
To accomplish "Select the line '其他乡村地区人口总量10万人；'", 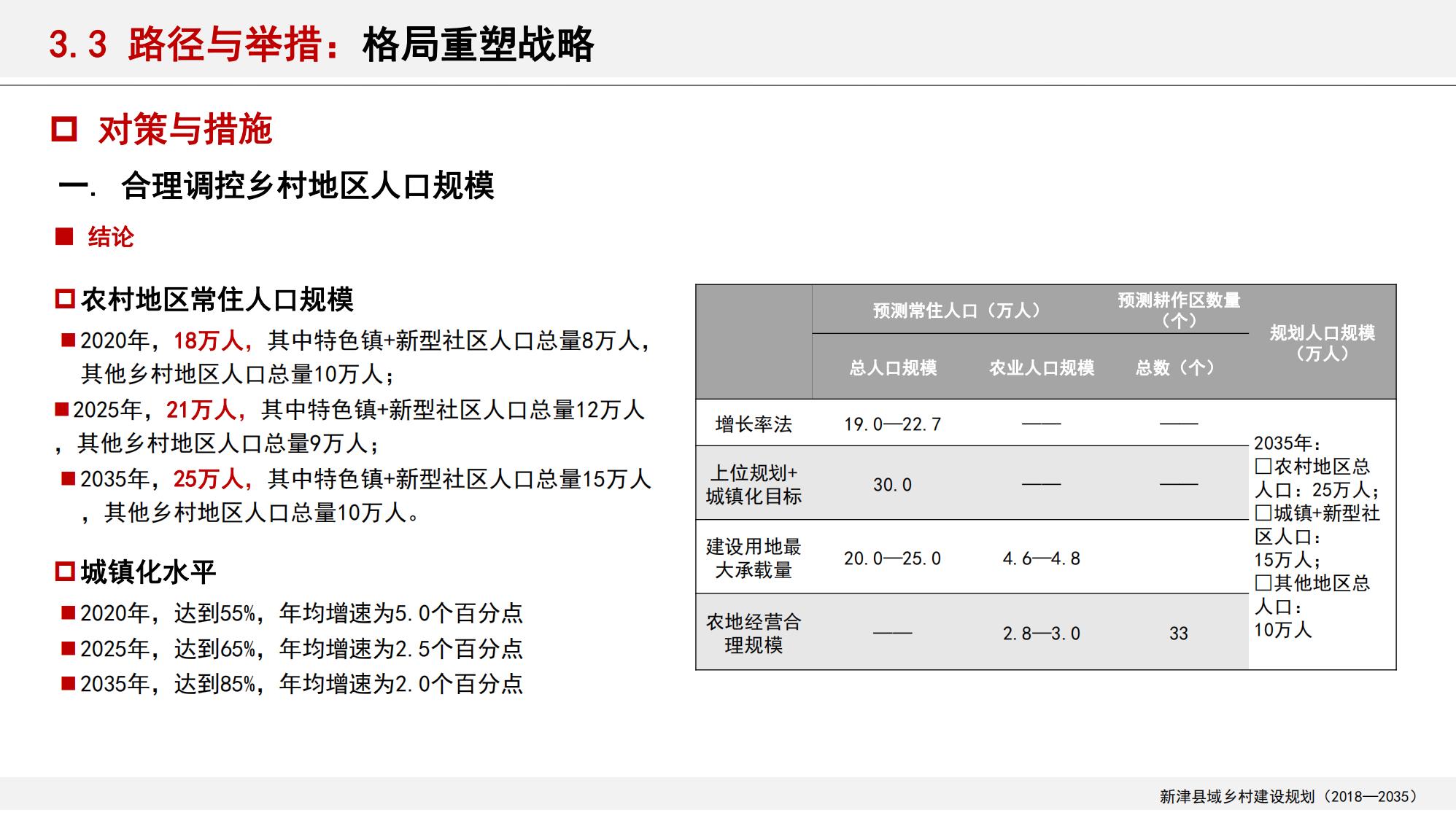I will (238, 374).
